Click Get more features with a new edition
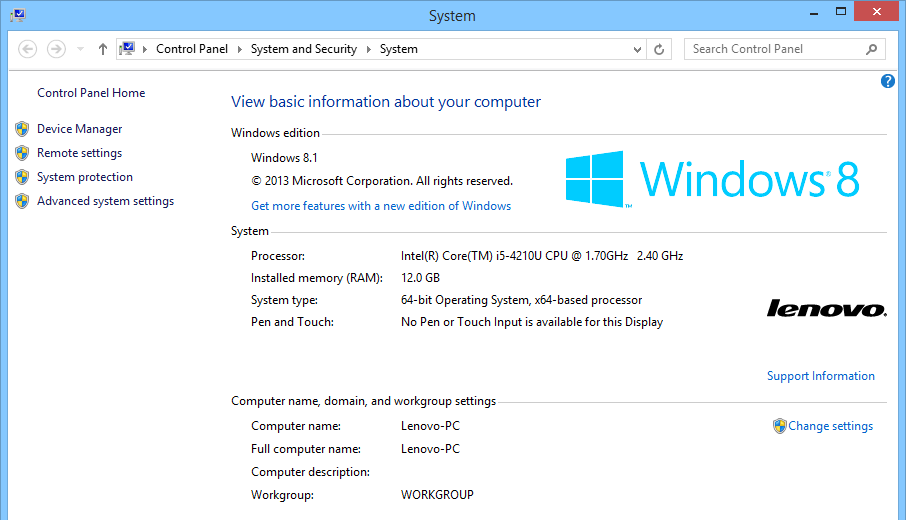 coord(381,206)
